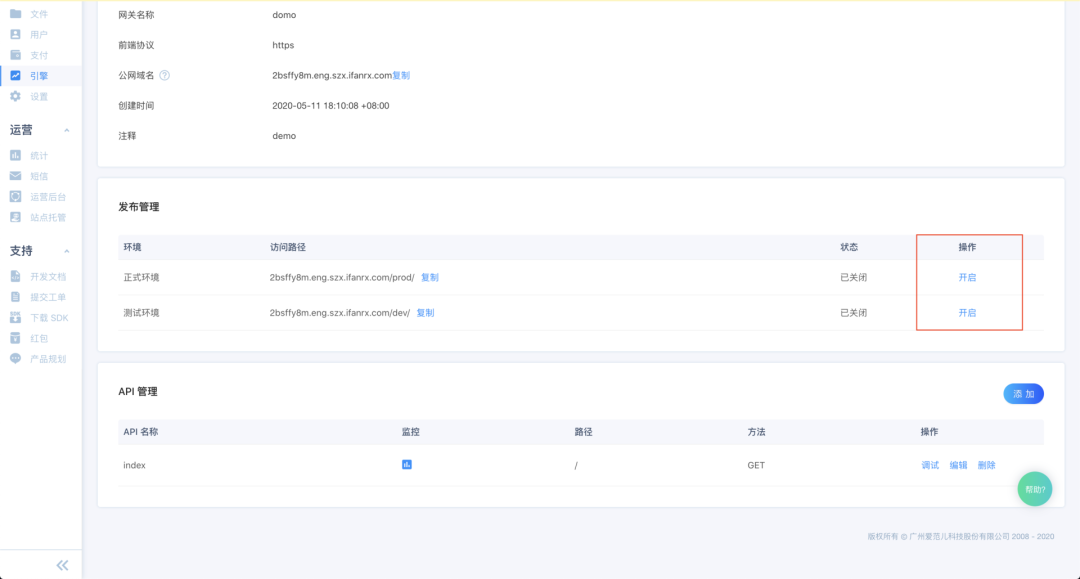1080x579 pixels.
Task: Collapse the 支持 section
Action: click(x=67, y=251)
